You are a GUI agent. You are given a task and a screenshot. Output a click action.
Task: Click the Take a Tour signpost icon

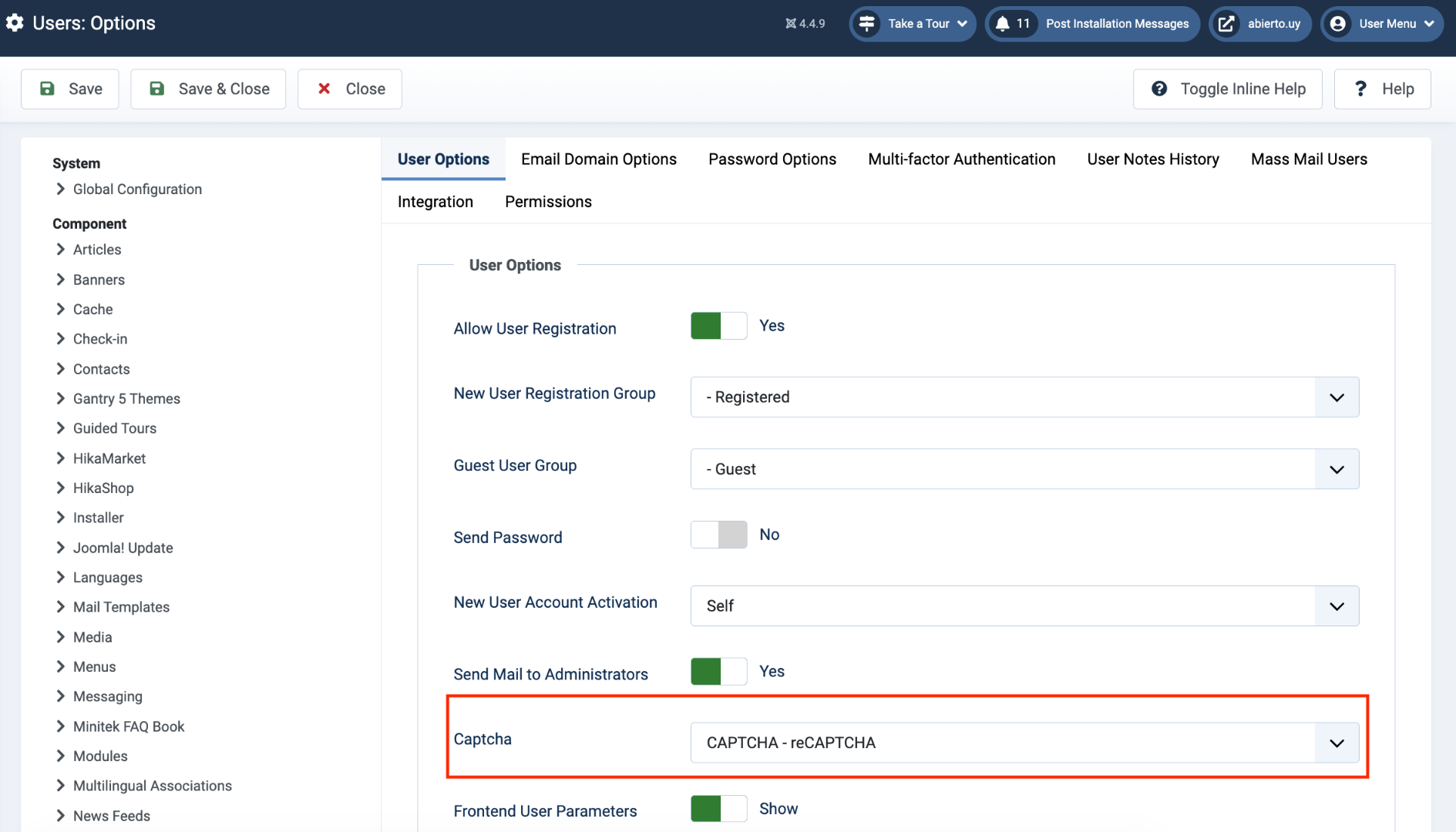(867, 24)
